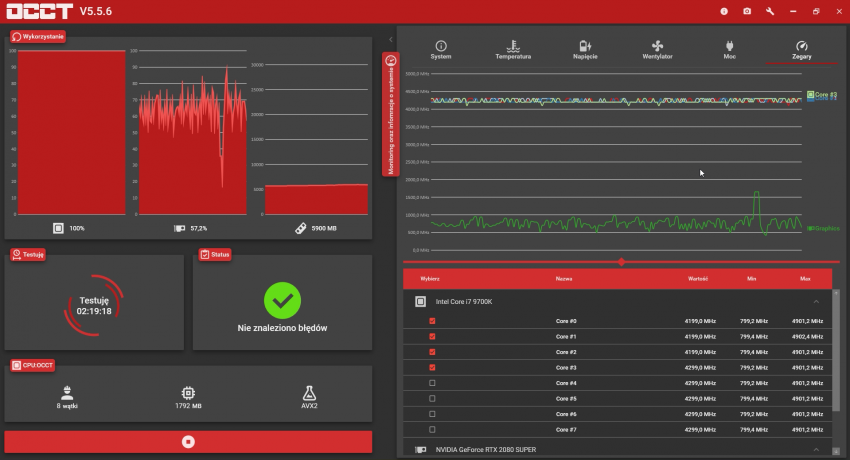The height and width of the screenshot is (460, 850).
Task: Open the info icon in title bar
Action: point(724,11)
